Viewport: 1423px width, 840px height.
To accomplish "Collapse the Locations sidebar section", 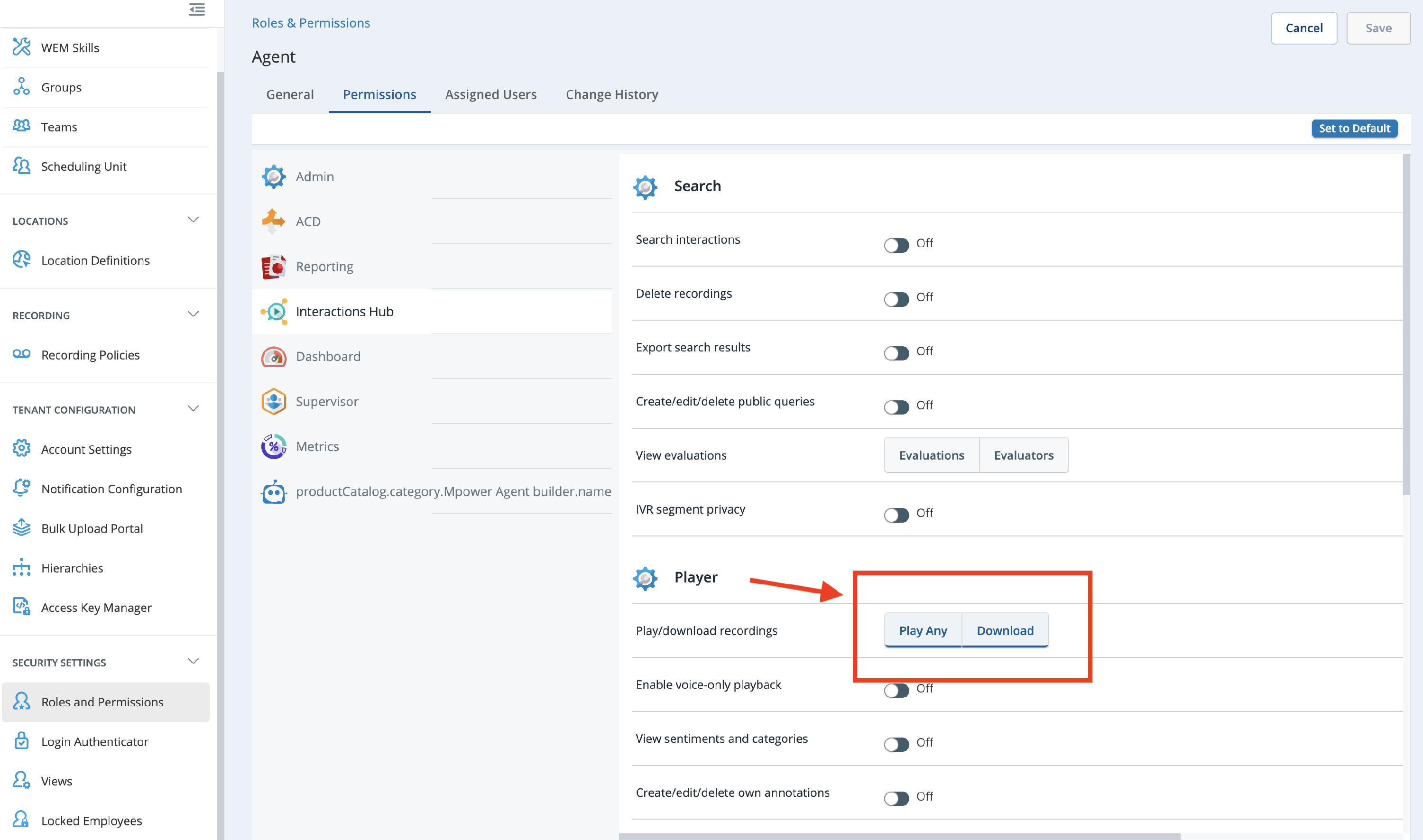I will [193, 220].
